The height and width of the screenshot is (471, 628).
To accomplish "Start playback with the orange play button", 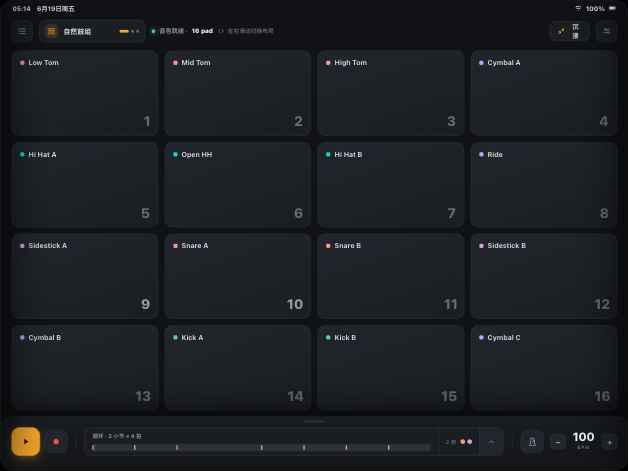I will 26,441.
